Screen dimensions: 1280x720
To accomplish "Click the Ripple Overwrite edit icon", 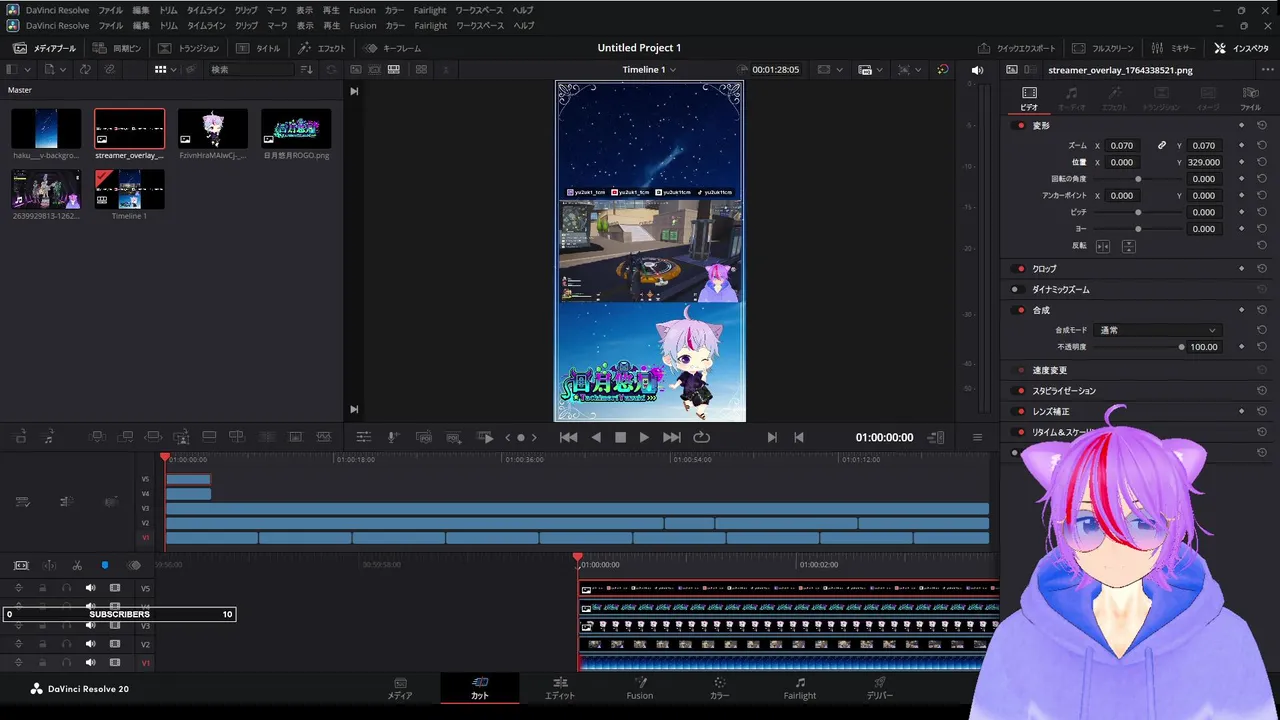I will pyautogui.click(x=154, y=437).
